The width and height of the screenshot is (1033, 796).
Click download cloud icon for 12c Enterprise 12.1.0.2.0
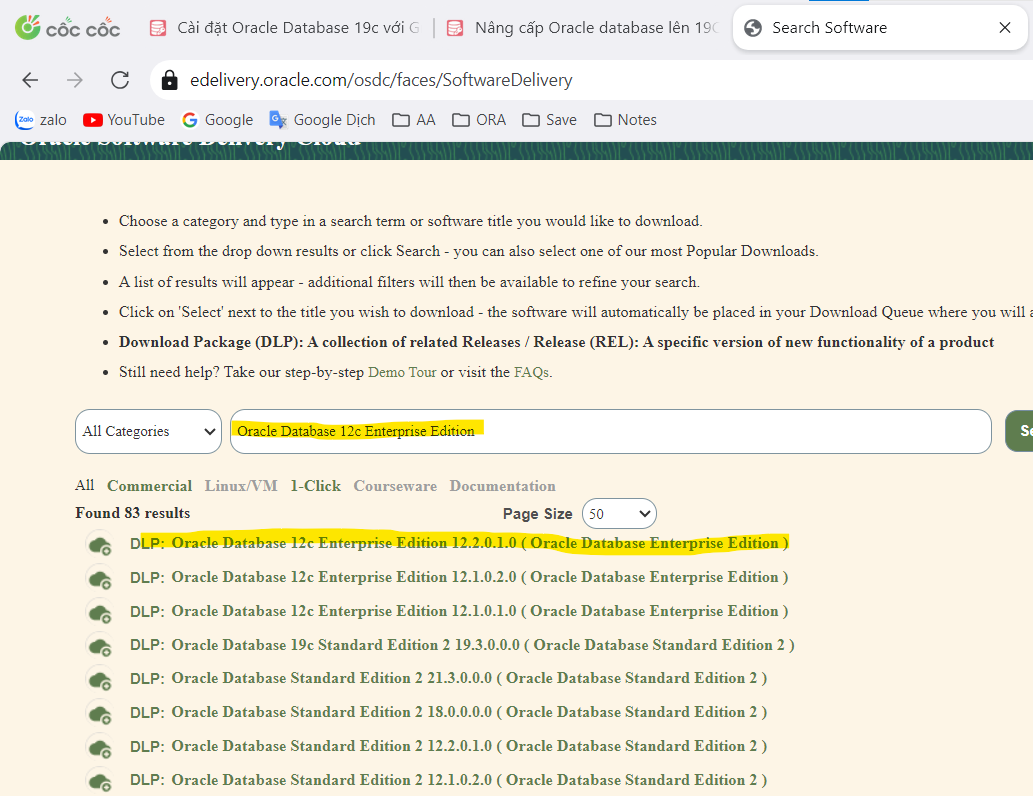[100, 579]
